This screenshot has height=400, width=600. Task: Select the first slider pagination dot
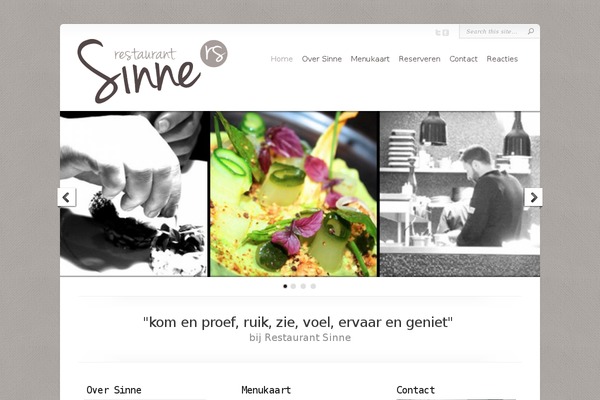285,286
